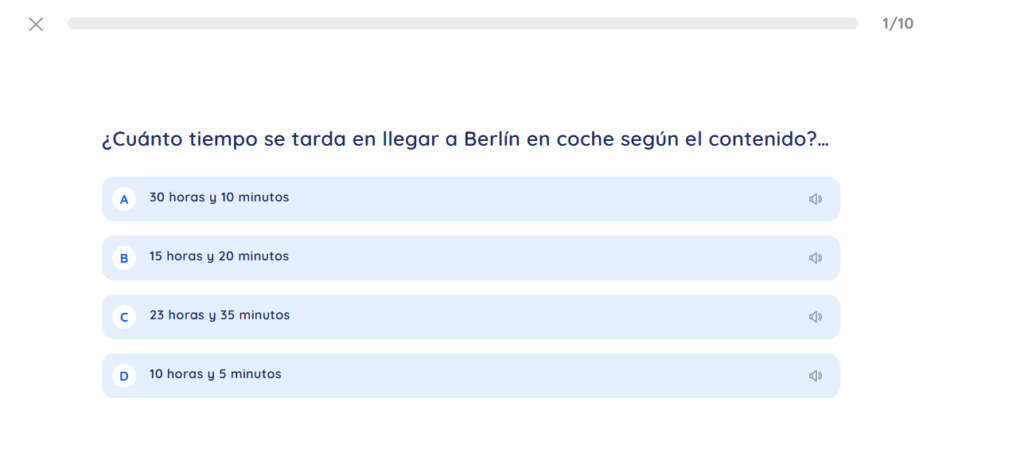
Task: Close the quiz with the X icon
Action: click(36, 24)
